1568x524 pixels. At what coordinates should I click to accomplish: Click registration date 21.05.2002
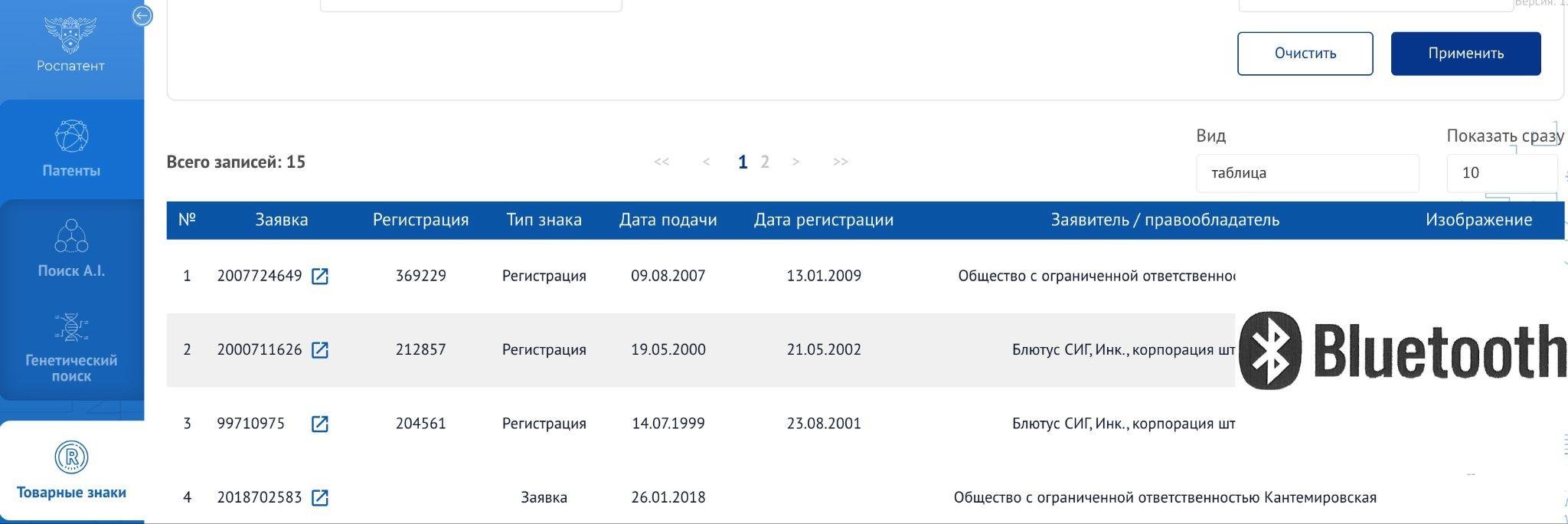824,349
